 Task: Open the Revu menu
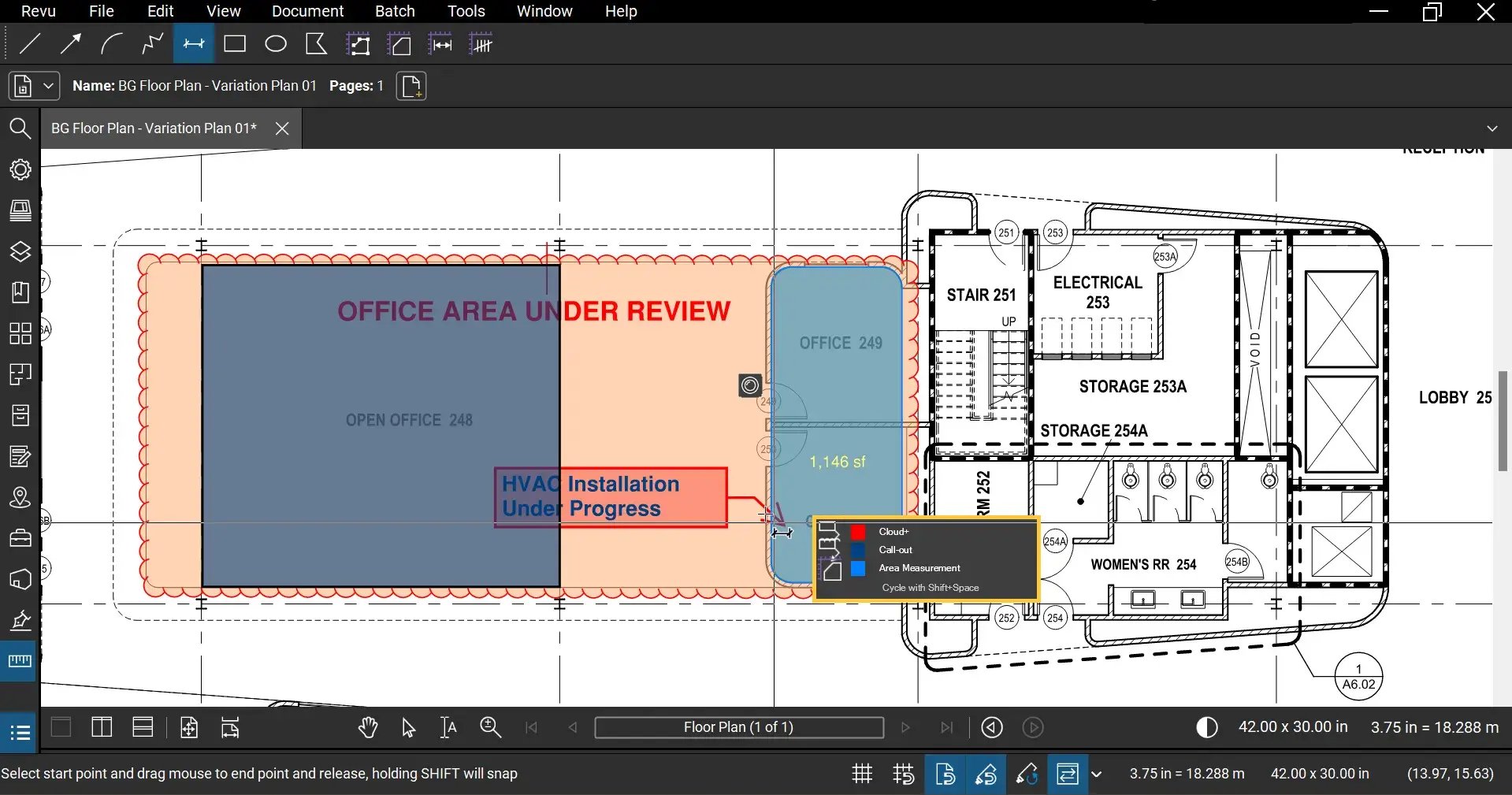coord(39,11)
